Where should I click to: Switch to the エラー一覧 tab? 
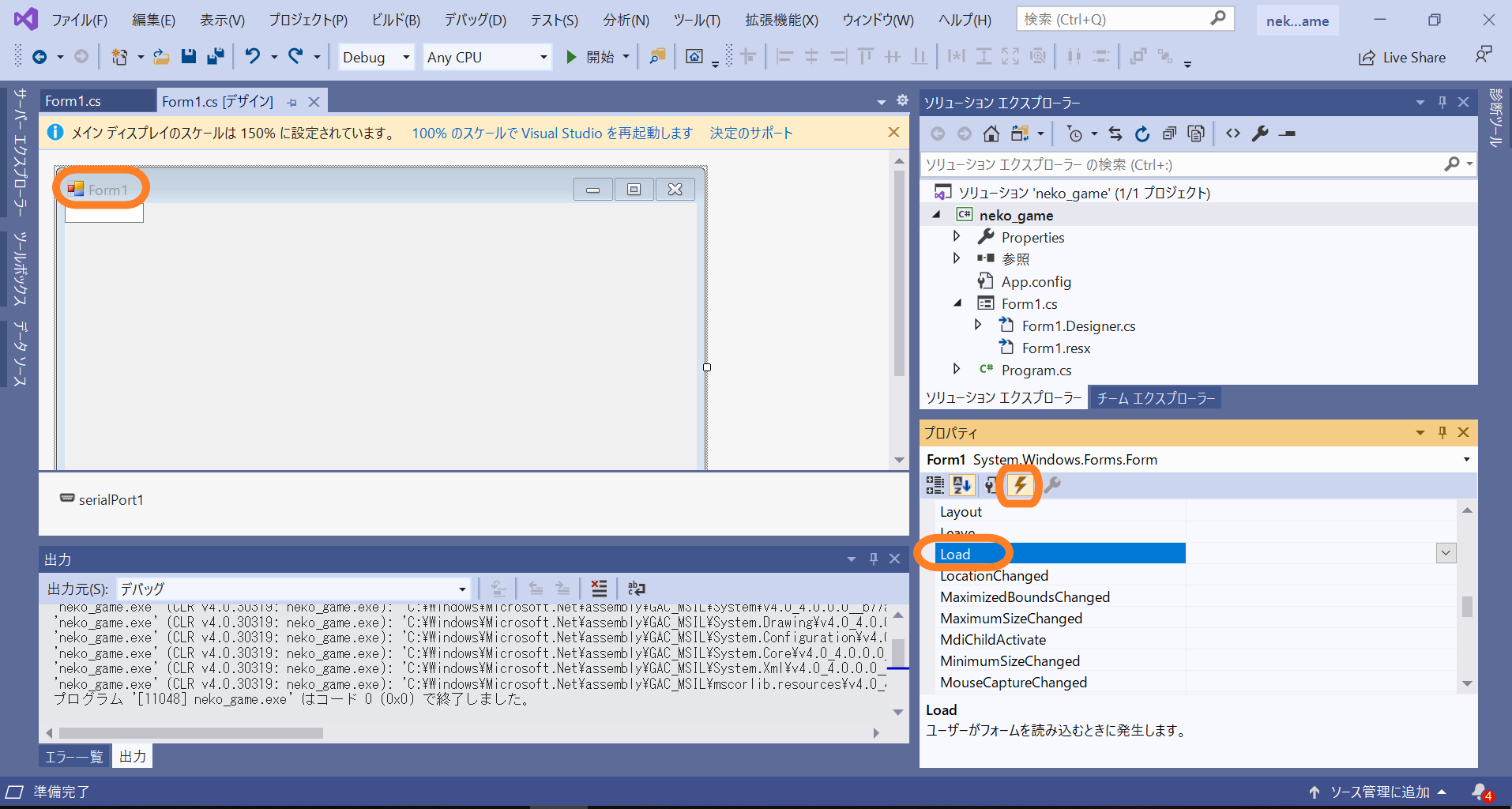pyautogui.click(x=73, y=756)
